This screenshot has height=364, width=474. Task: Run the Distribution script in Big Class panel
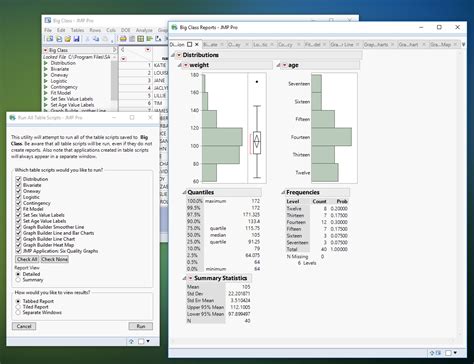click(46, 63)
